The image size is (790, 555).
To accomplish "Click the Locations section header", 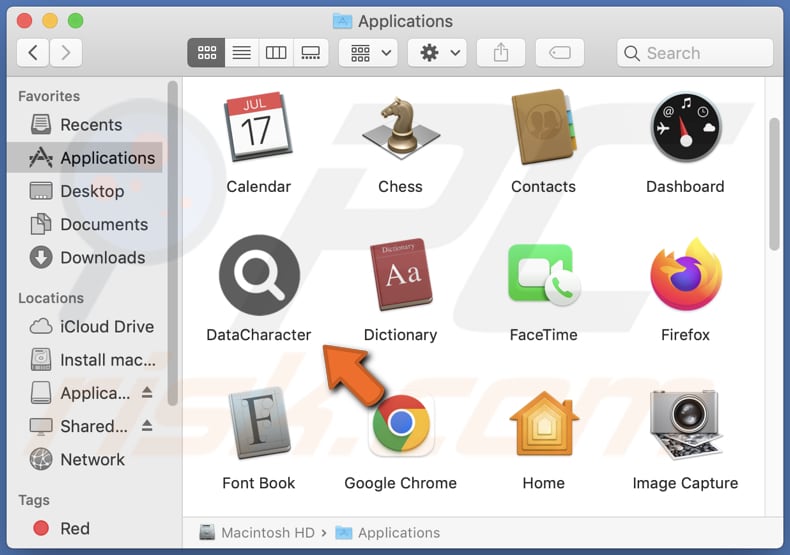I will (51, 298).
